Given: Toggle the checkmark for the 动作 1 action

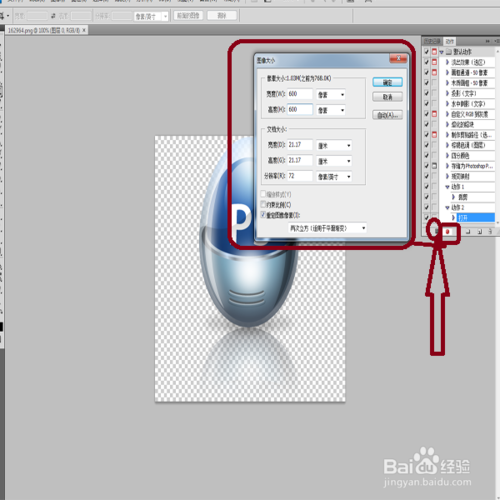Looking at the screenshot, I should pyautogui.click(x=426, y=187).
